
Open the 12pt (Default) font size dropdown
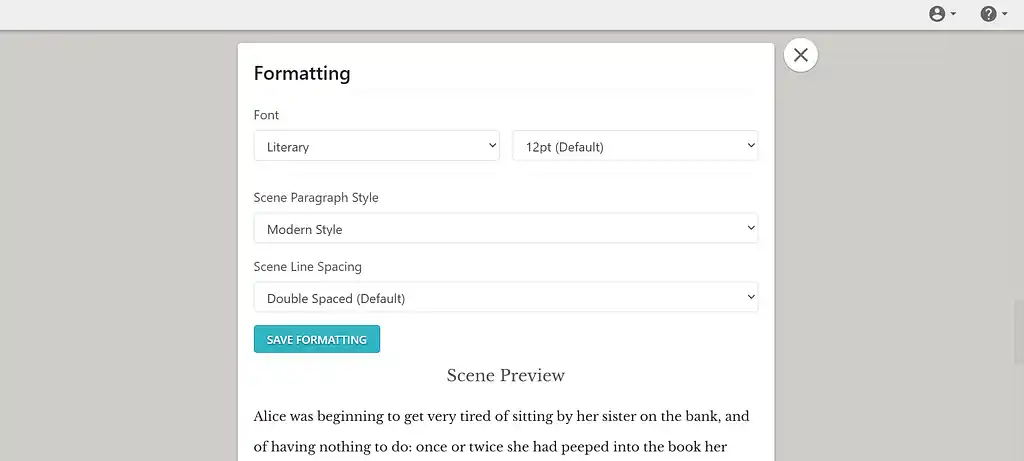click(635, 146)
